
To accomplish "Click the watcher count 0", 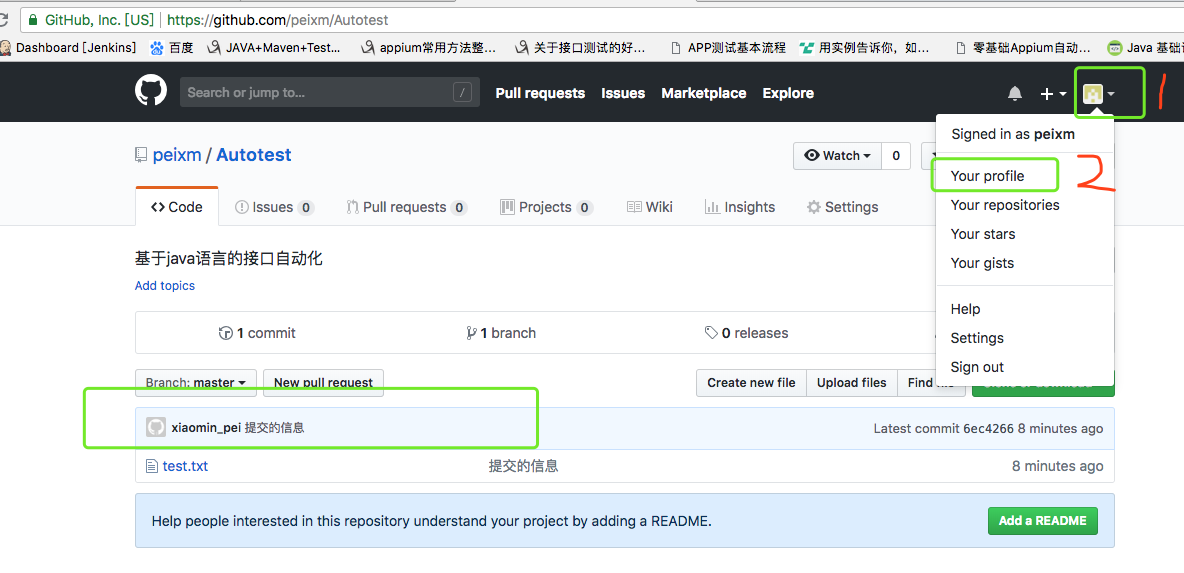I will (x=896, y=156).
